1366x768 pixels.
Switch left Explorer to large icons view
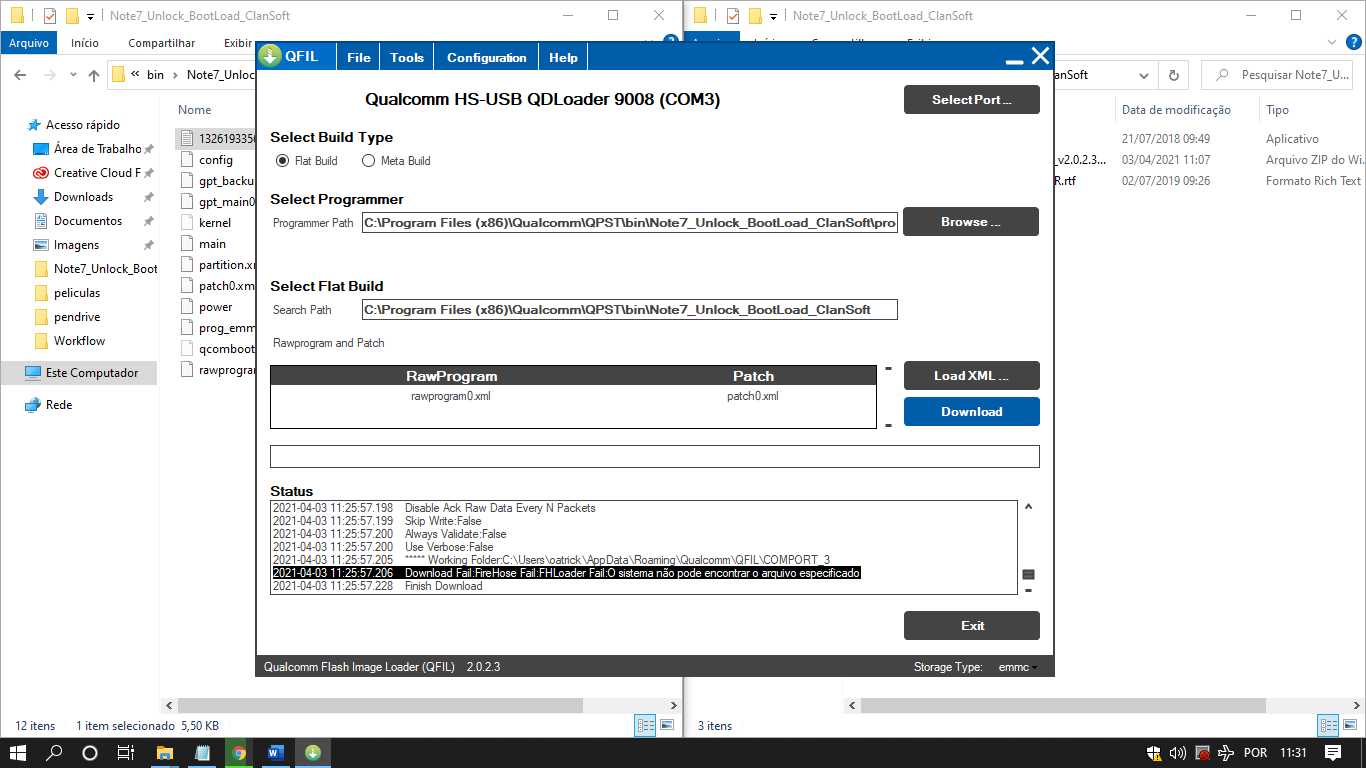click(666, 725)
